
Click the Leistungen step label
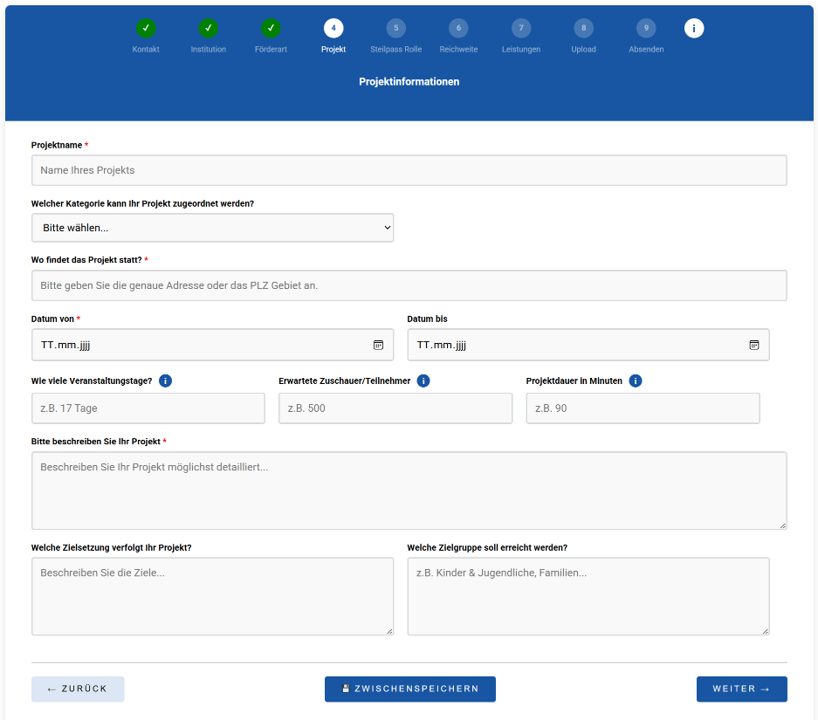[521, 49]
